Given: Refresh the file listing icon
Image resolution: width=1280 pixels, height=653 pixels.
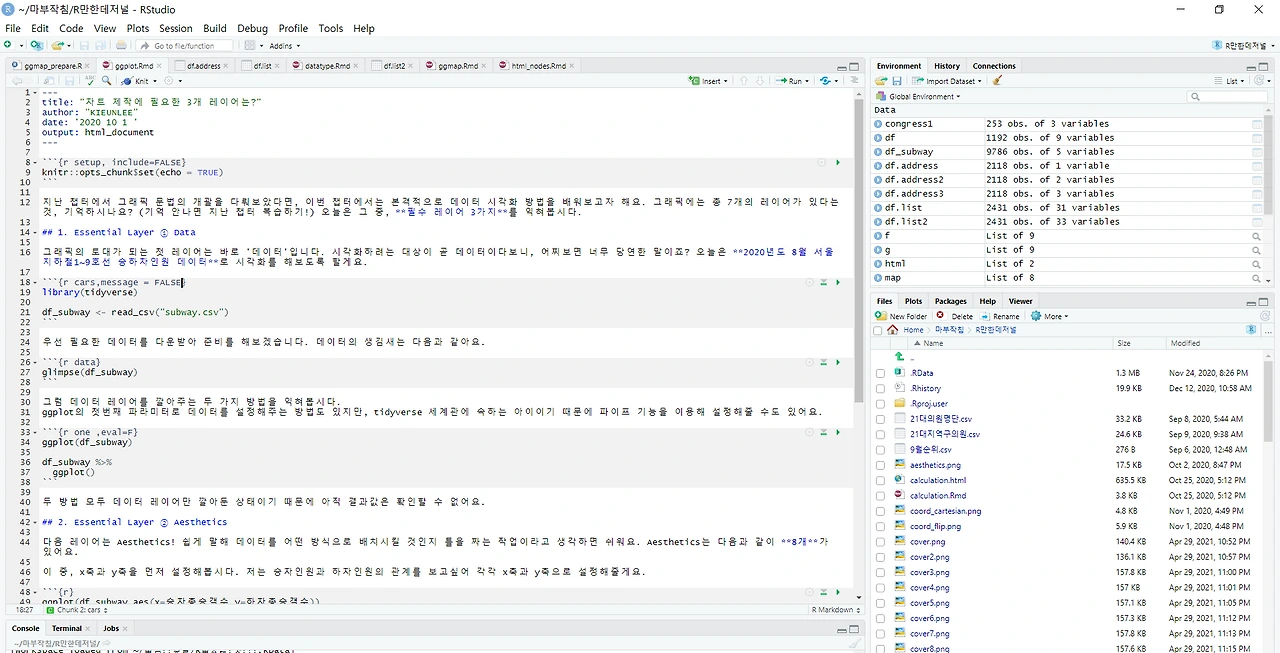Looking at the screenshot, I should 1264,316.
